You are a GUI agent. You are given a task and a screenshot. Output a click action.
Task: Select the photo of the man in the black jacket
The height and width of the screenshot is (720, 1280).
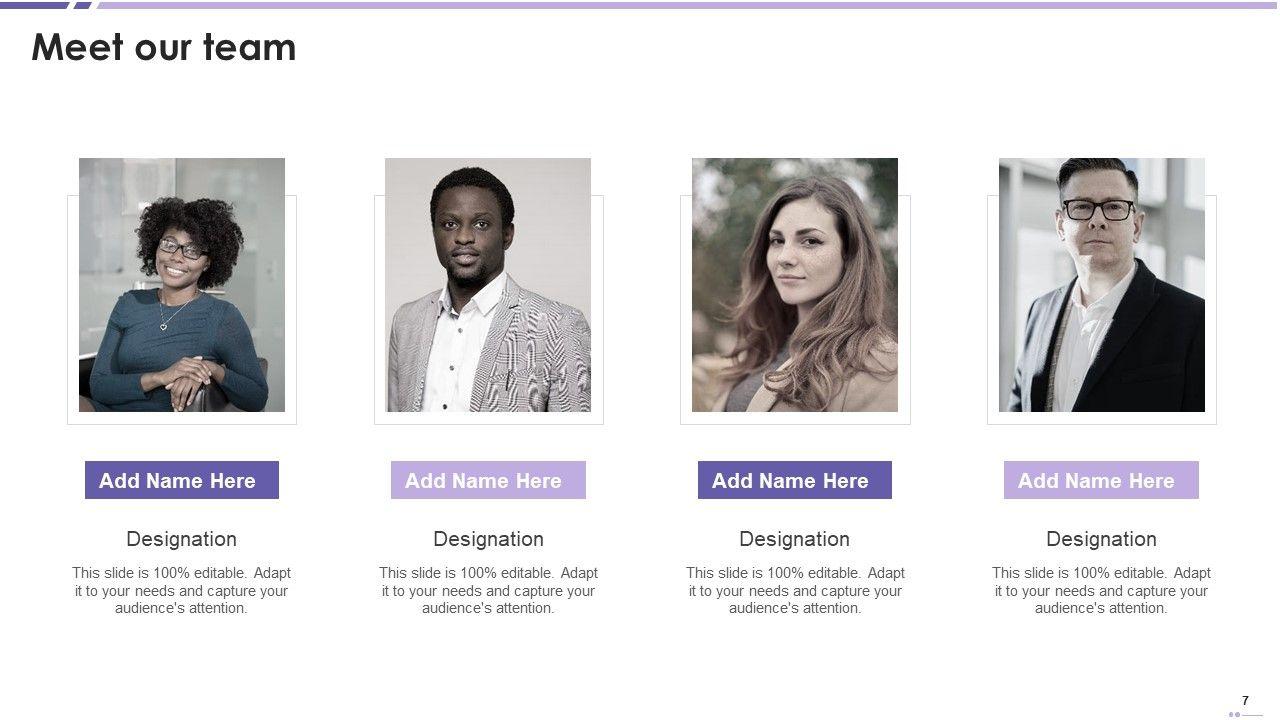pos(1102,285)
